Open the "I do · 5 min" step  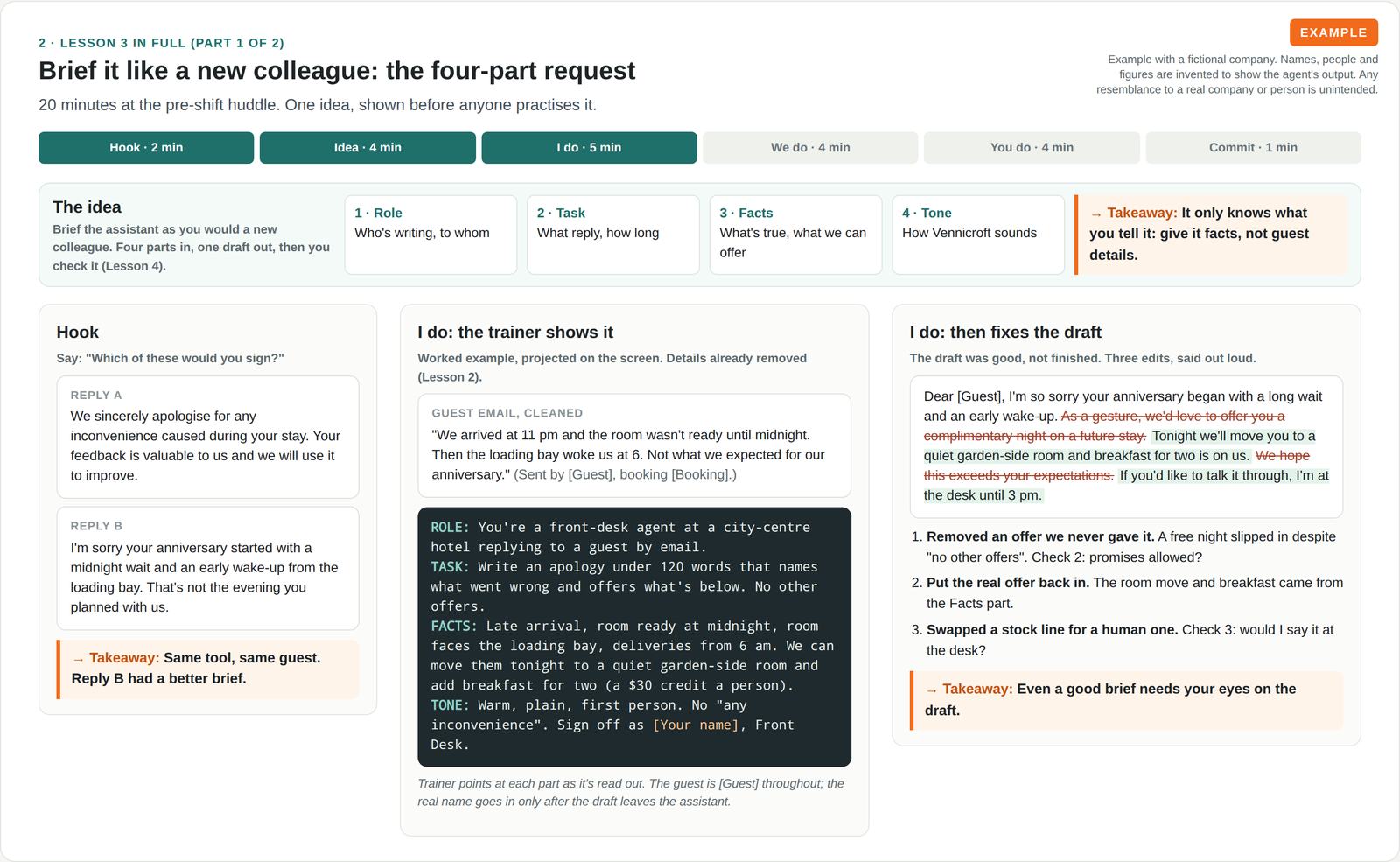(x=589, y=147)
